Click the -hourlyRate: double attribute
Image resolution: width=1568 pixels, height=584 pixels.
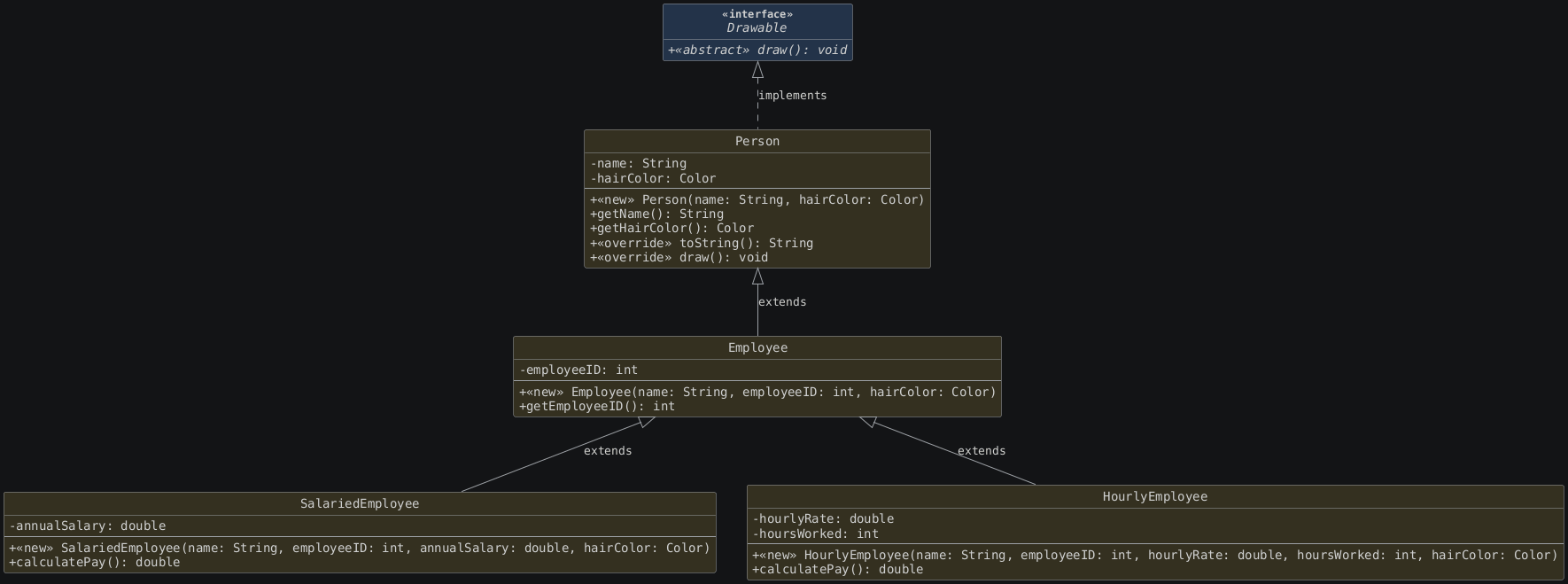click(823, 519)
